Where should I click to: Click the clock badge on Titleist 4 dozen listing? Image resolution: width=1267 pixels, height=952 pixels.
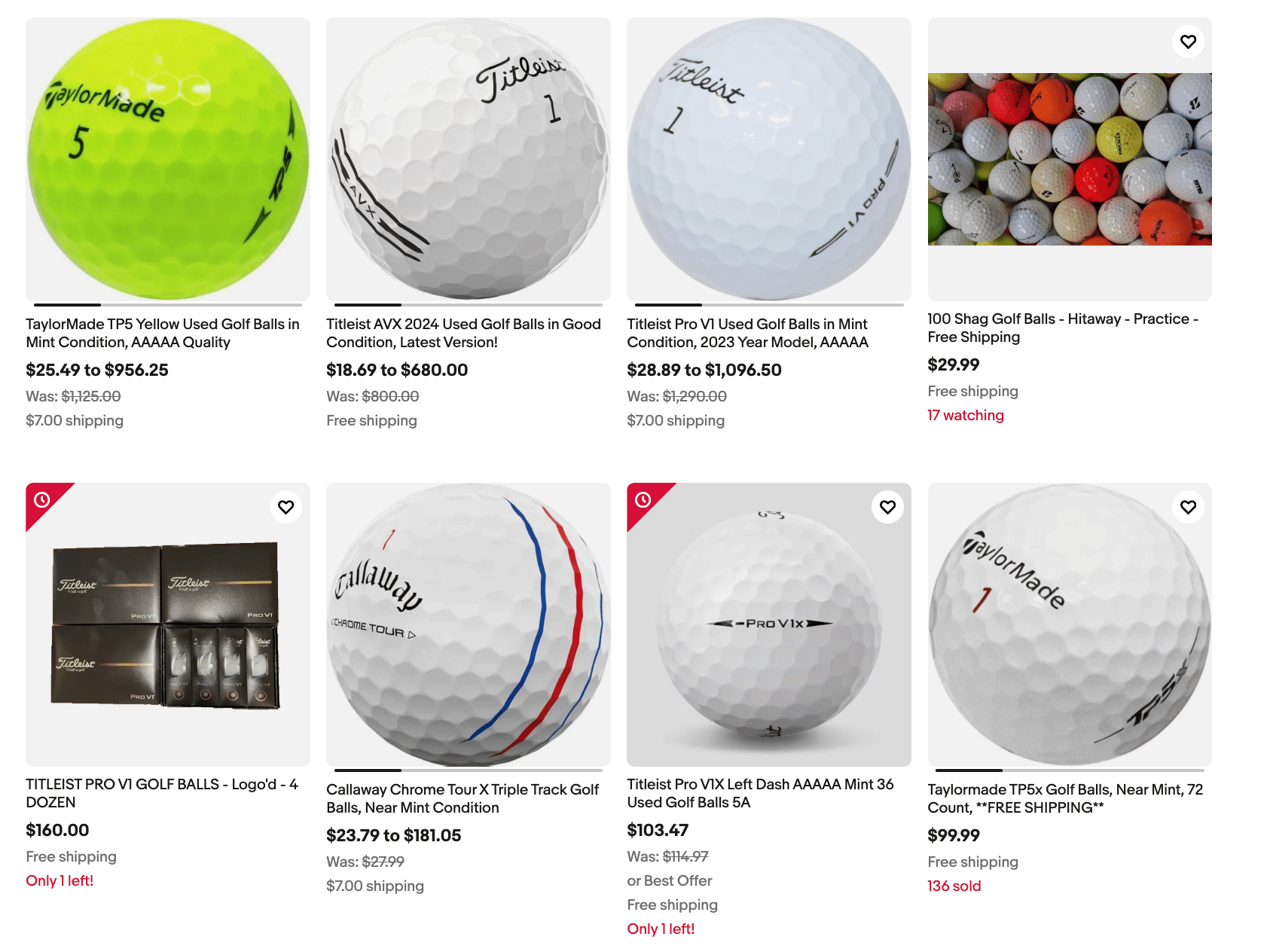(x=41, y=499)
